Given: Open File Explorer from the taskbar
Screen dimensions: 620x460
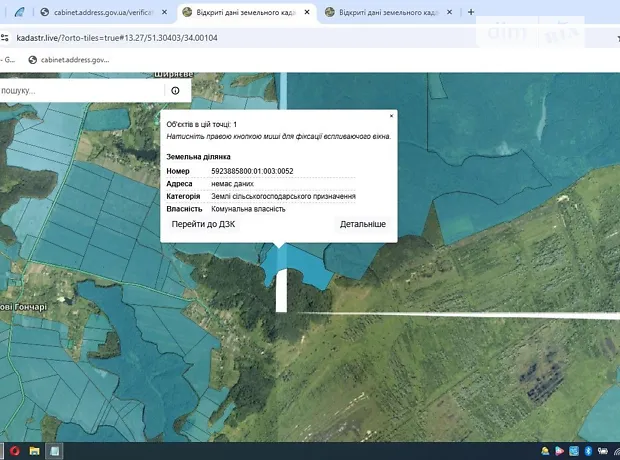Looking at the screenshot, I should 34,451.
